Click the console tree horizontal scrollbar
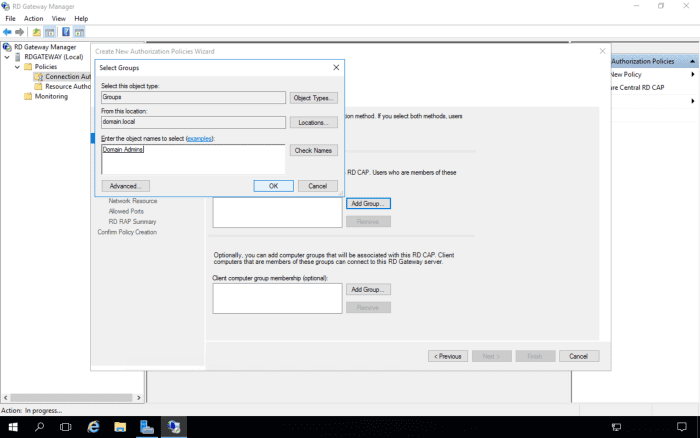 pyautogui.click(x=71, y=397)
